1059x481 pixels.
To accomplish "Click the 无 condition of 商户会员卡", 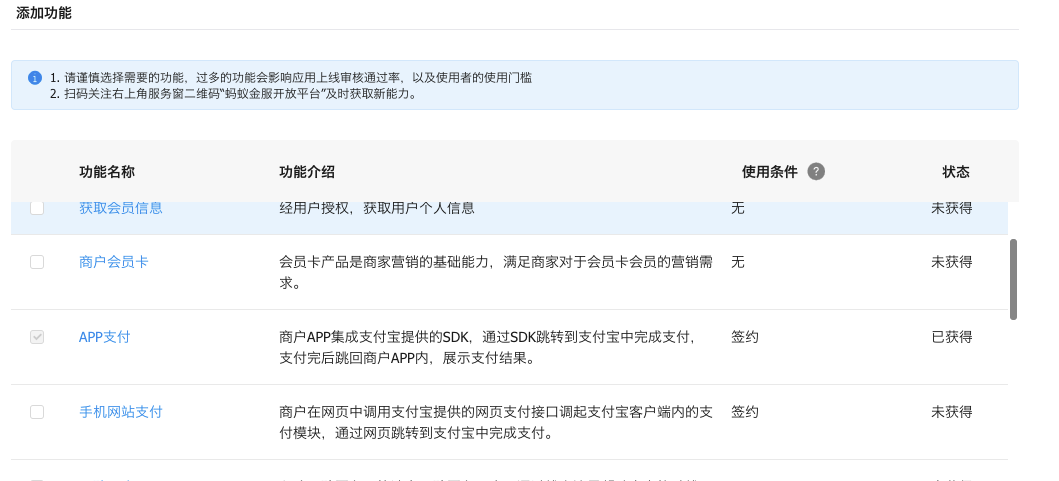I will (738, 262).
